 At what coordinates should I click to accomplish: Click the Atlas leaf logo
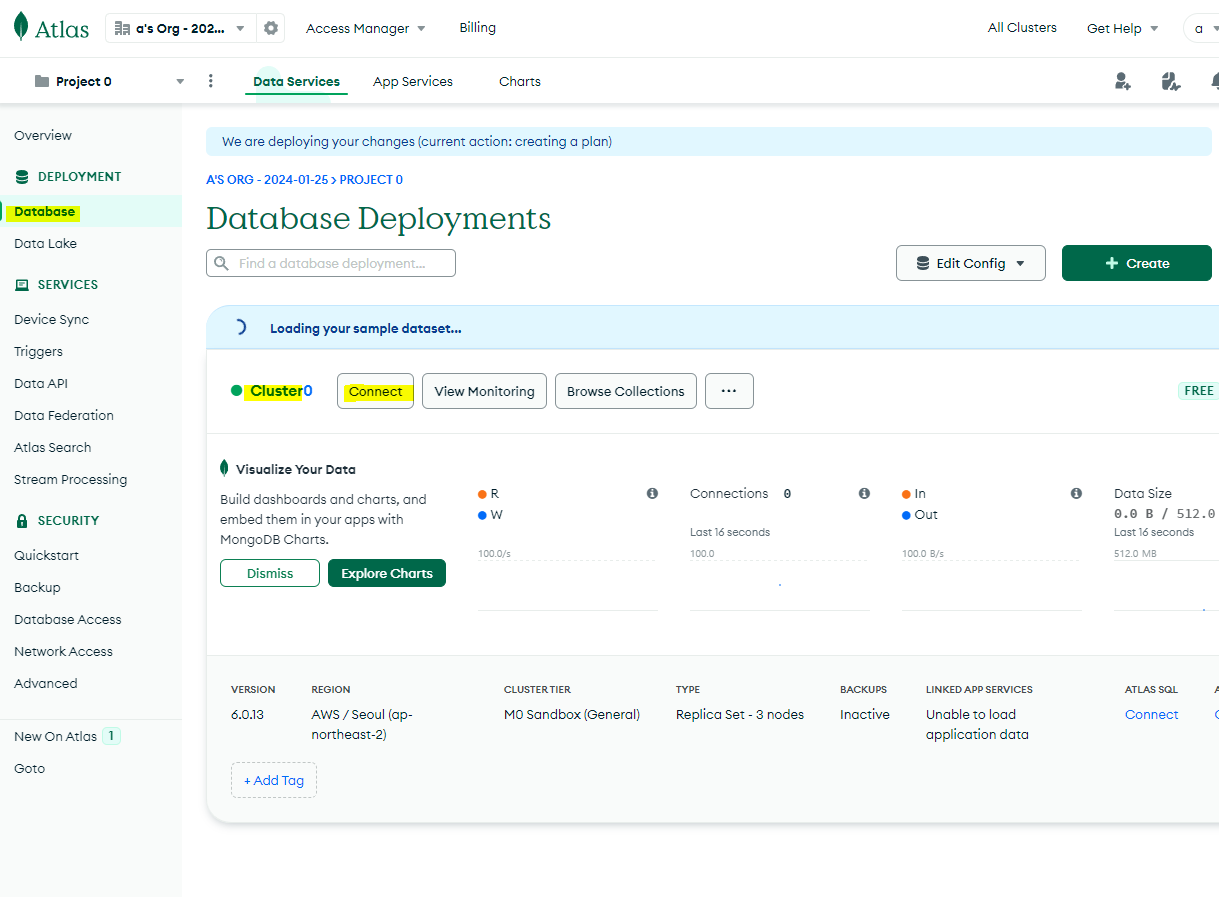21,27
